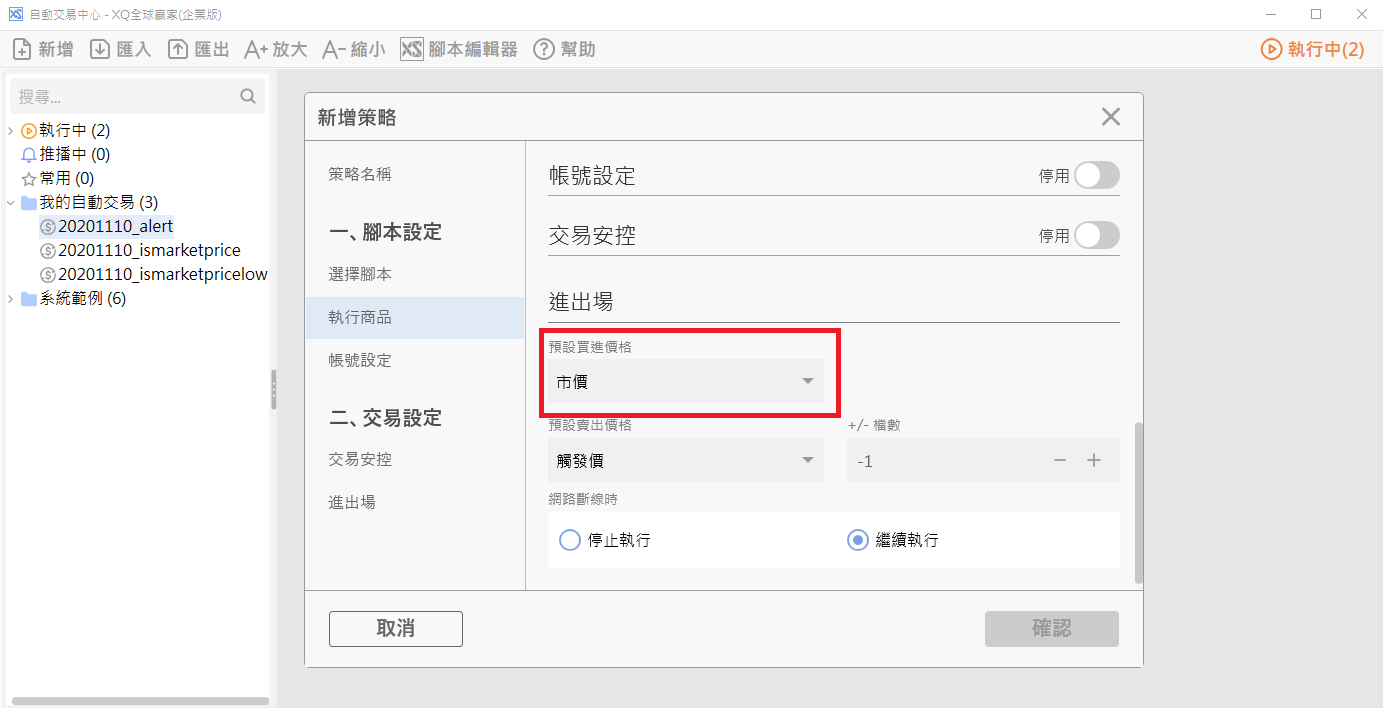Click the 匯出 export toolbar icon
Image resolution: width=1383 pixels, height=708 pixels.
click(178, 49)
